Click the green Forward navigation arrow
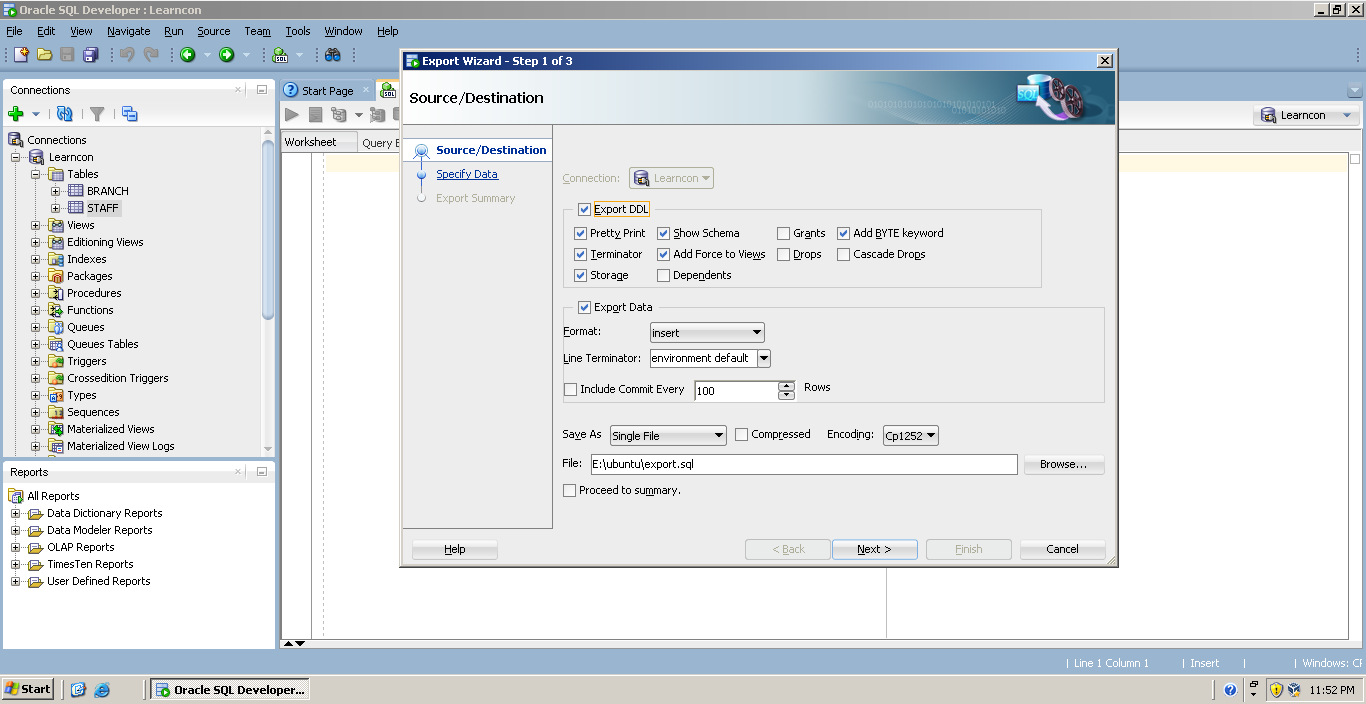Image resolution: width=1366 pixels, height=704 pixels. (x=227, y=54)
